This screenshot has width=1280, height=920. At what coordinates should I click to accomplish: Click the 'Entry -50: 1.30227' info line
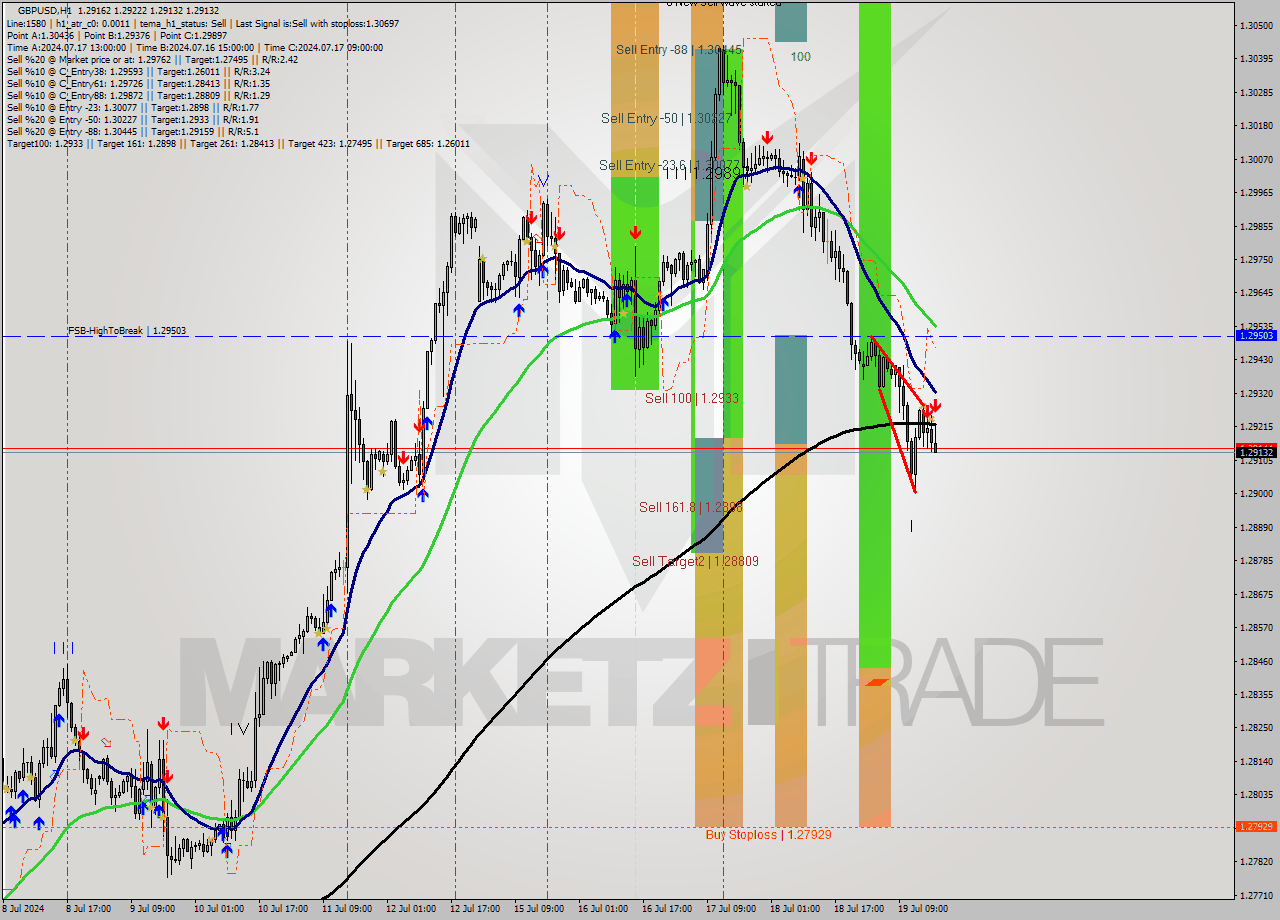point(132,119)
